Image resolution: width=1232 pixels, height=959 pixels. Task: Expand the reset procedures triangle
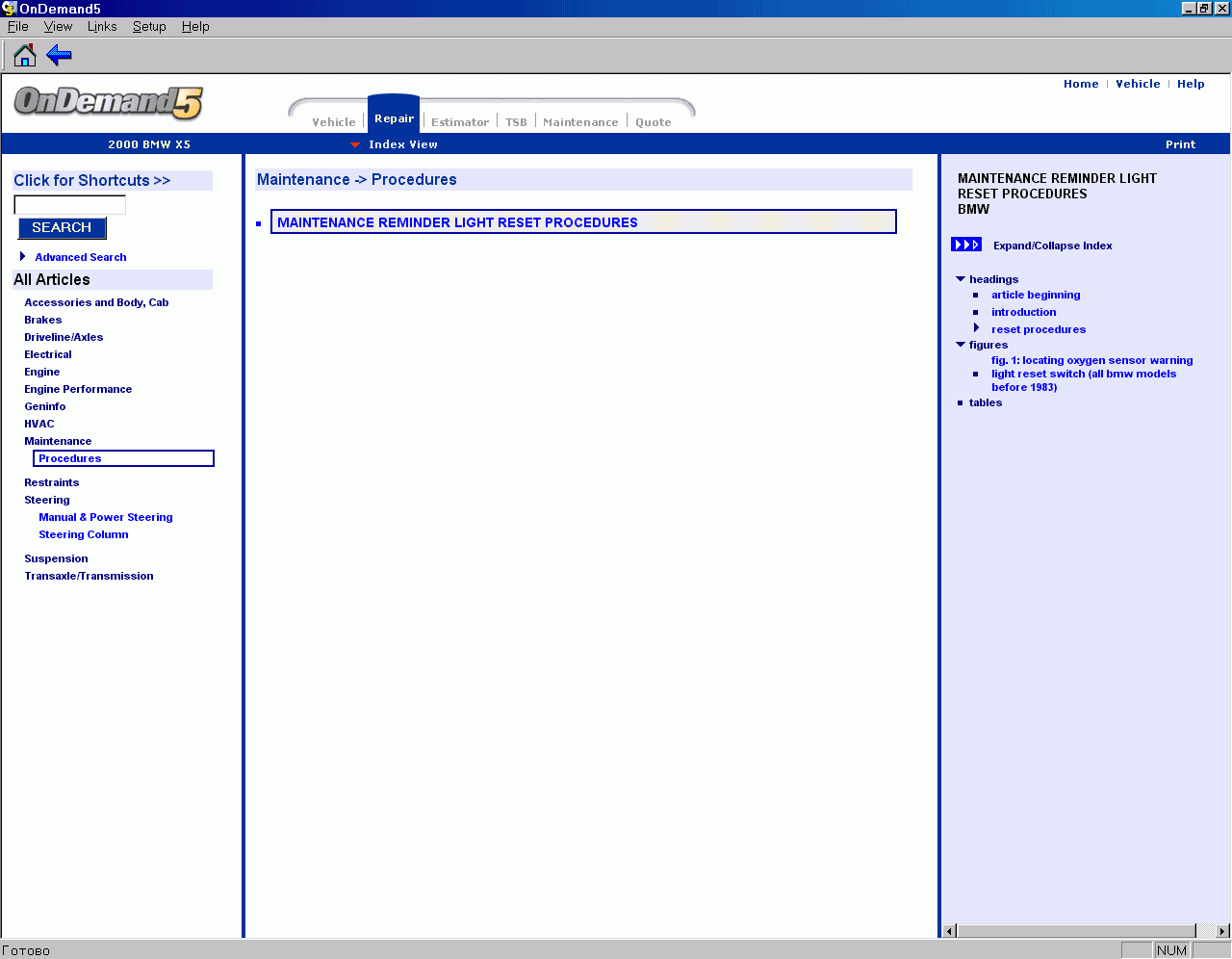(x=976, y=328)
